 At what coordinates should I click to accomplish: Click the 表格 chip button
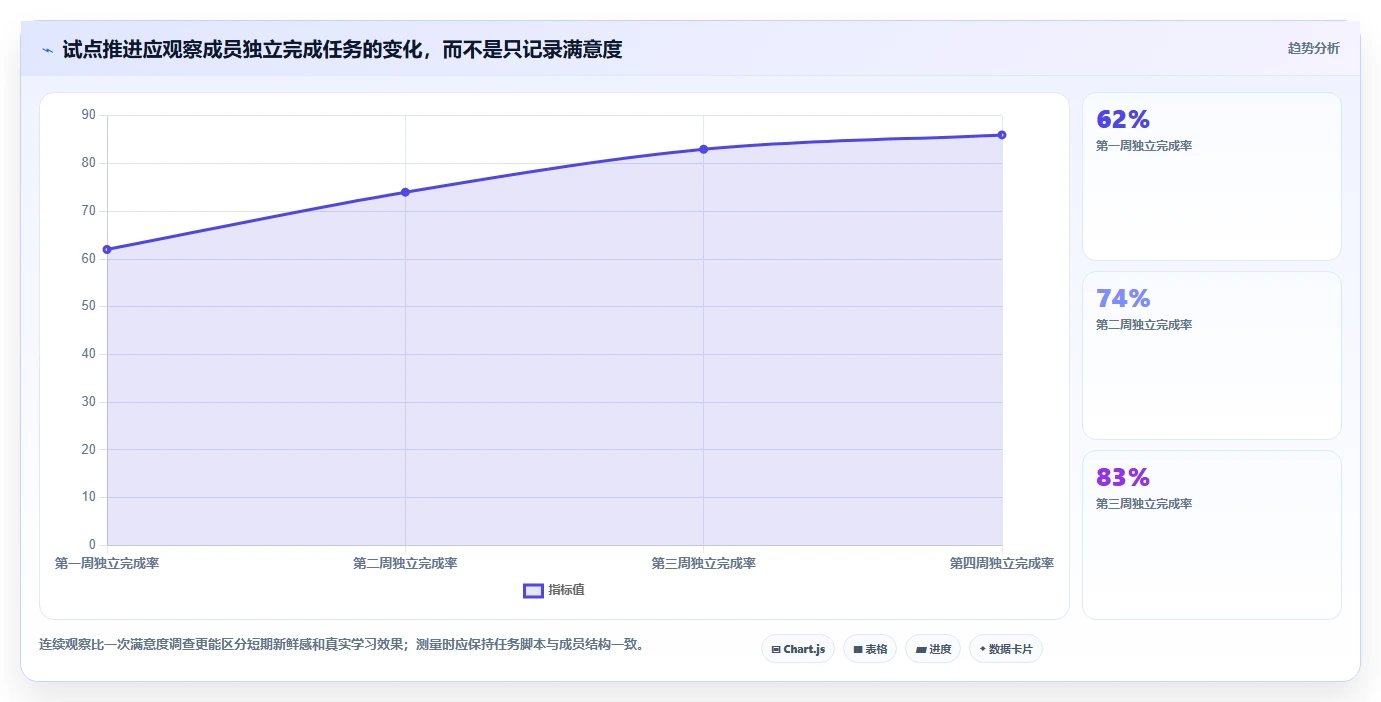870,649
